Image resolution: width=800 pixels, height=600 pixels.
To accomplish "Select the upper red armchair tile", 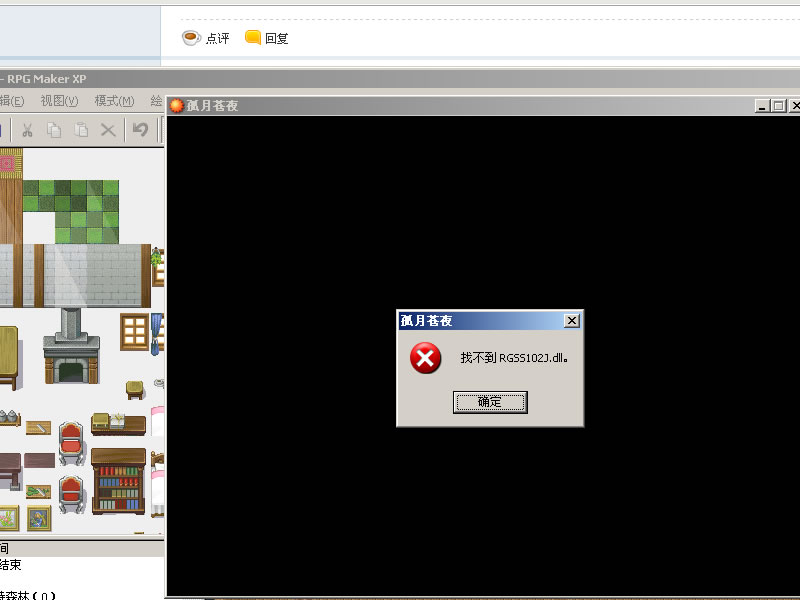I will coord(71,443).
